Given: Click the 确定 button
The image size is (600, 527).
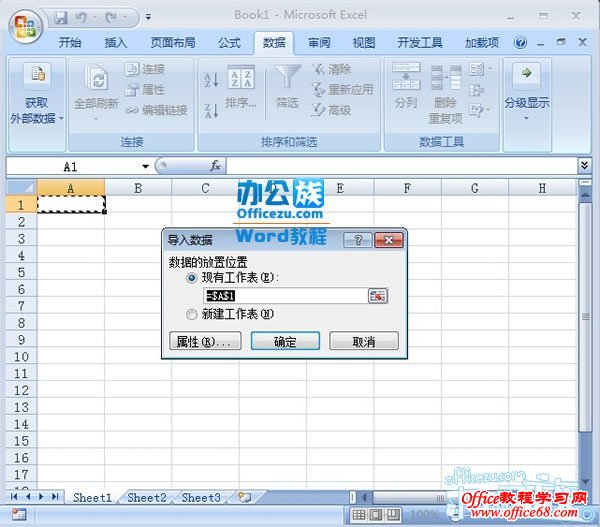Looking at the screenshot, I should pyautogui.click(x=285, y=341).
